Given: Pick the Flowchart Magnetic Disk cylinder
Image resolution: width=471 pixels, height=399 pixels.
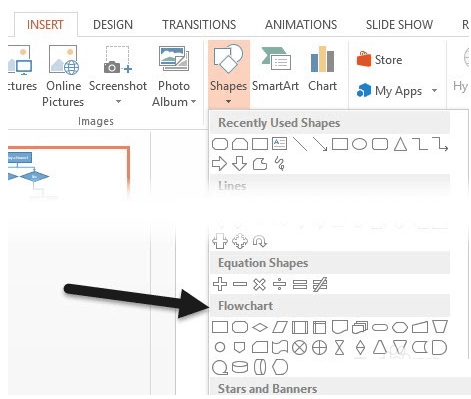Looking at the screenshot, I should 240,367.
